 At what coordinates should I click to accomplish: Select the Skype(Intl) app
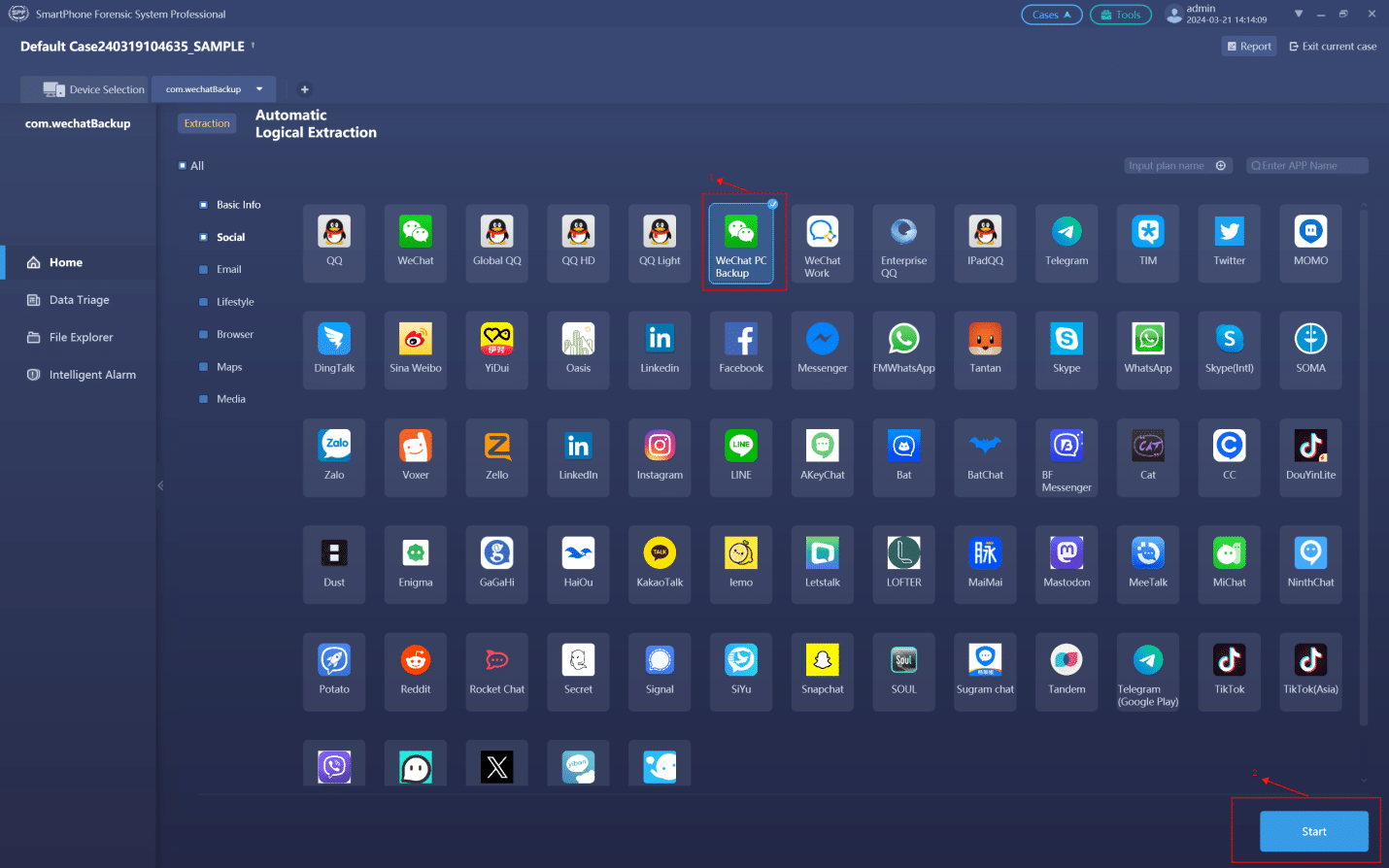[1230, 351]
